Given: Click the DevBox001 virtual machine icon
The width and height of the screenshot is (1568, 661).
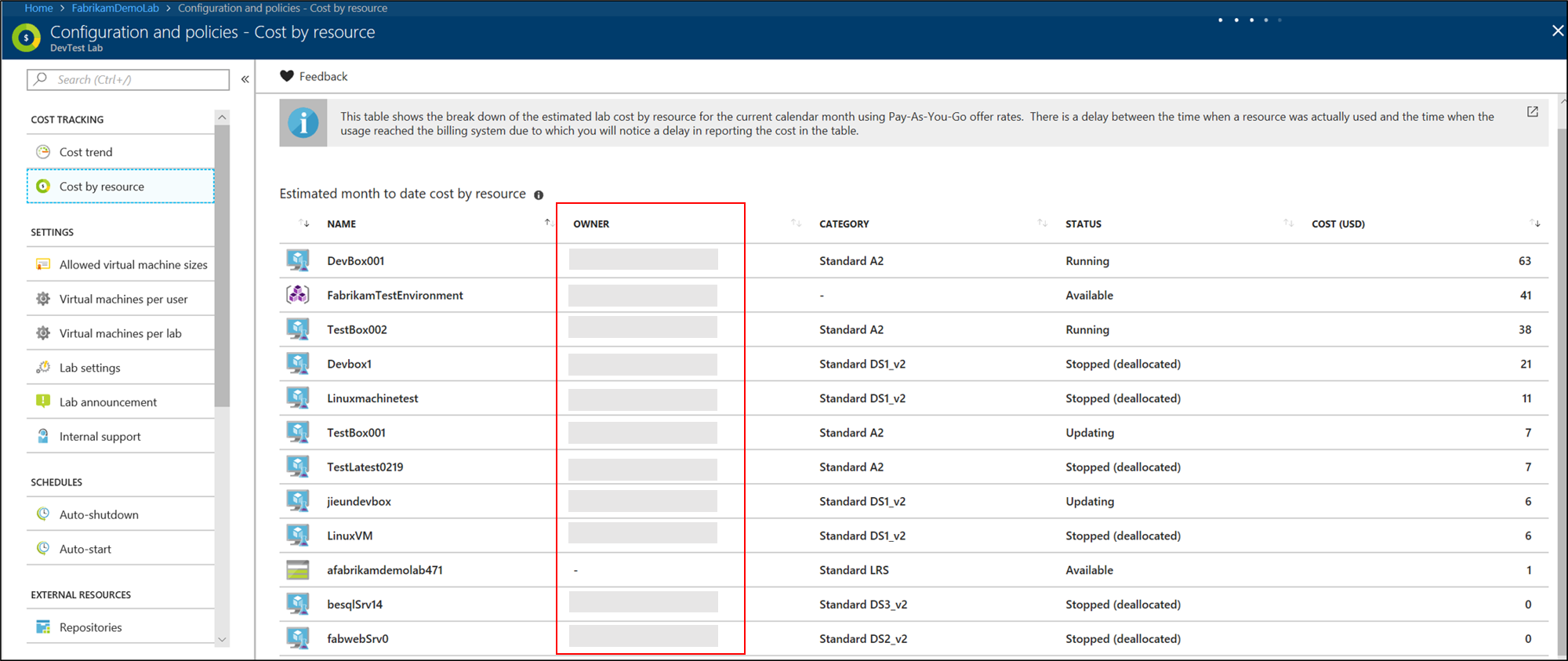Looking at the screenshot, I should tap(298, 260).
